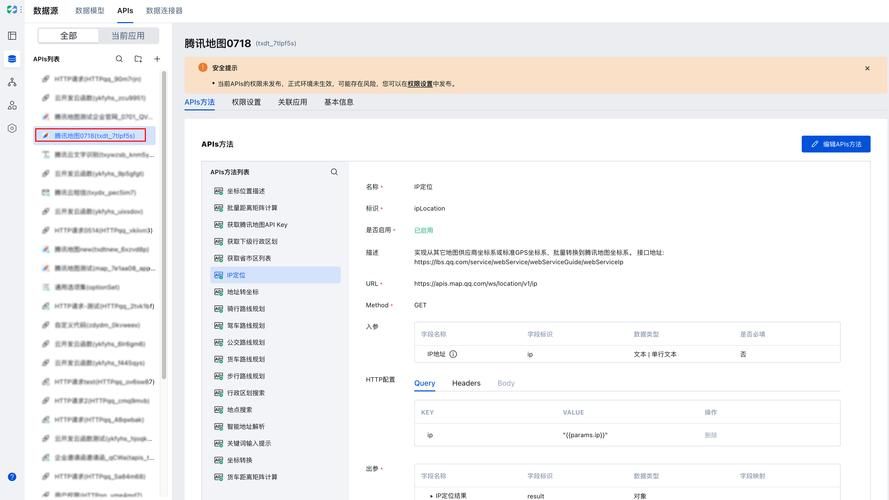Select the 行政区划搜索 method
889x500 pixels.
point(275,393)
